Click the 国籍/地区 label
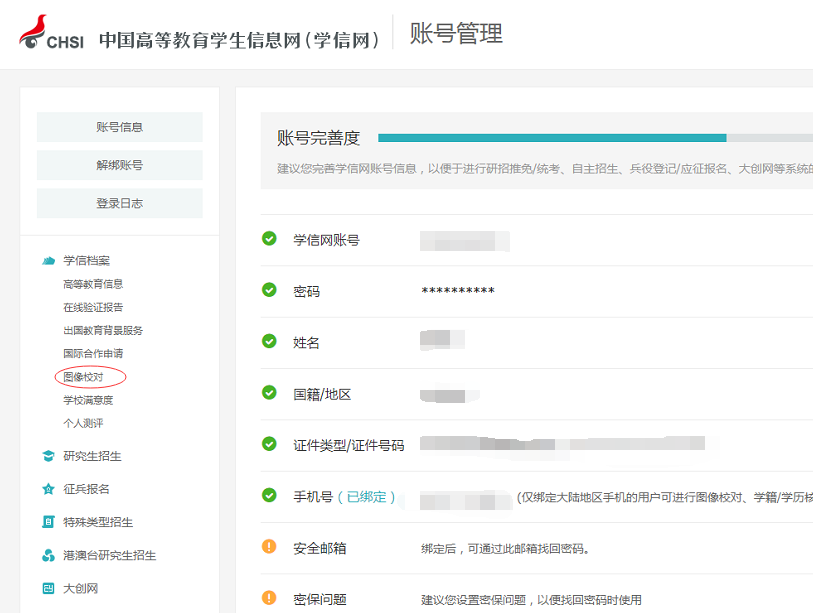 [x=322, y=395]
